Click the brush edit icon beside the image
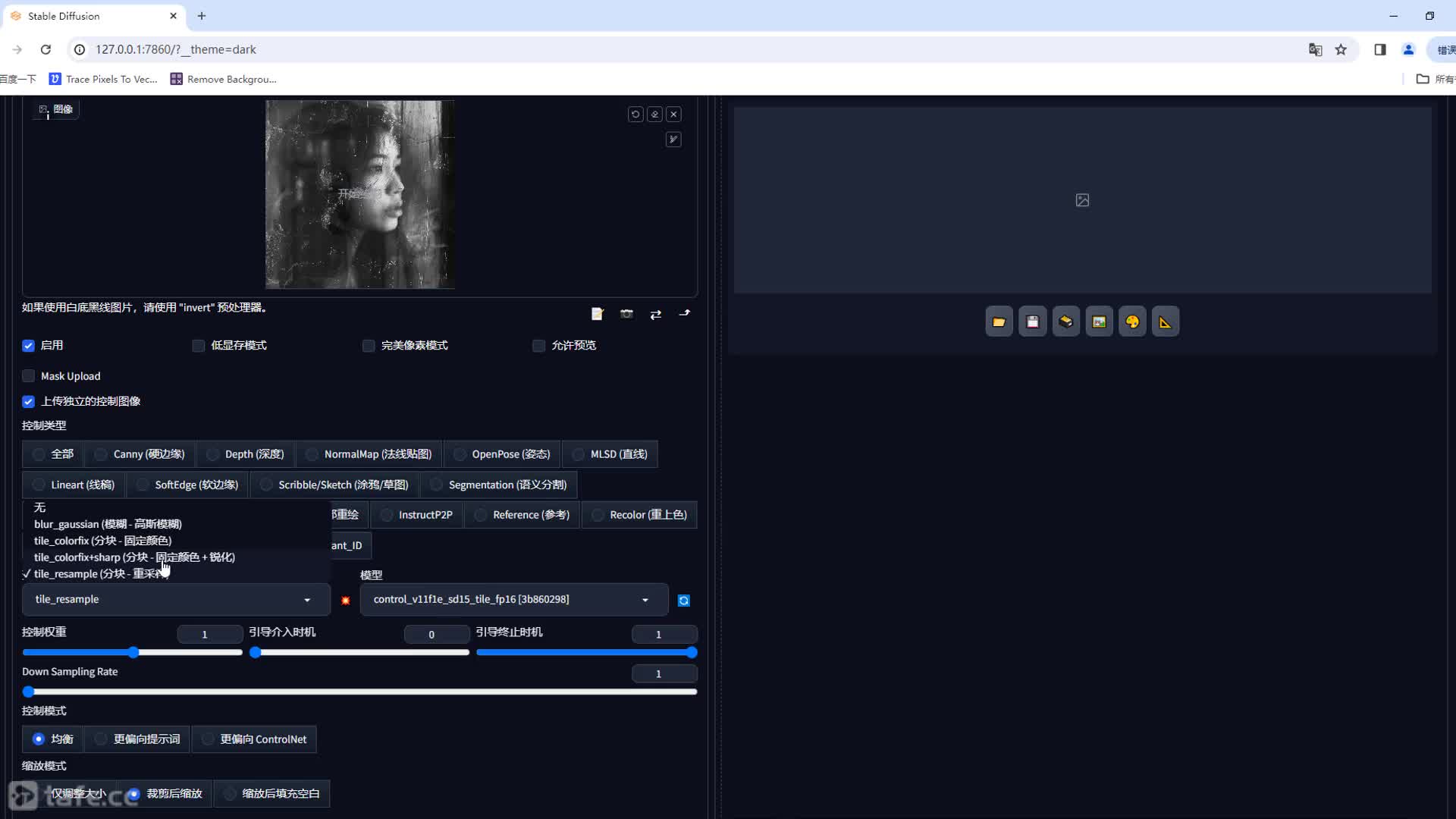The image size is (1456, 819). [x=673, y=140]
